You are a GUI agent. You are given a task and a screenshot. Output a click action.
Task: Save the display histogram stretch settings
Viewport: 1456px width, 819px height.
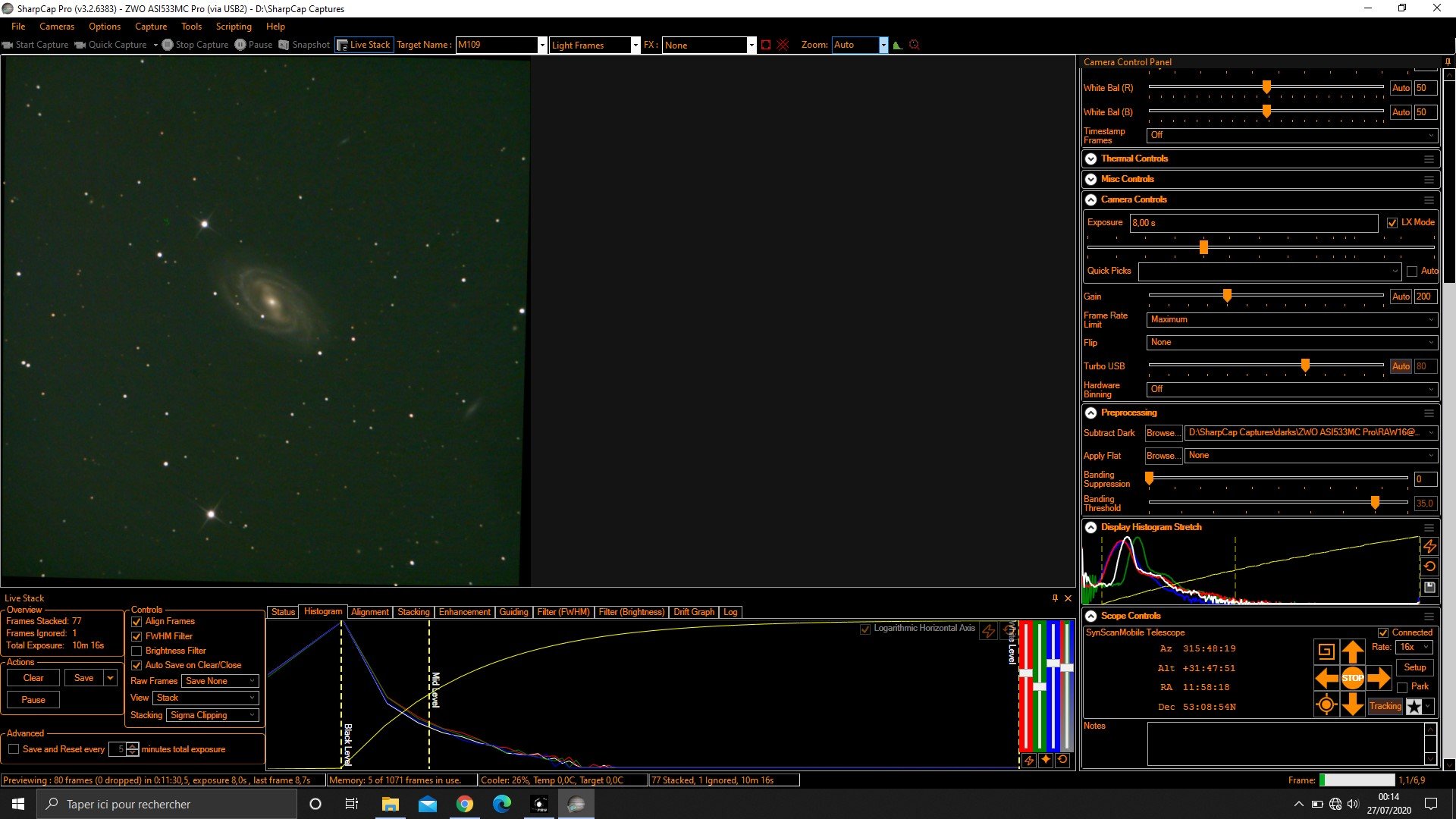[x=1429, y=587]
